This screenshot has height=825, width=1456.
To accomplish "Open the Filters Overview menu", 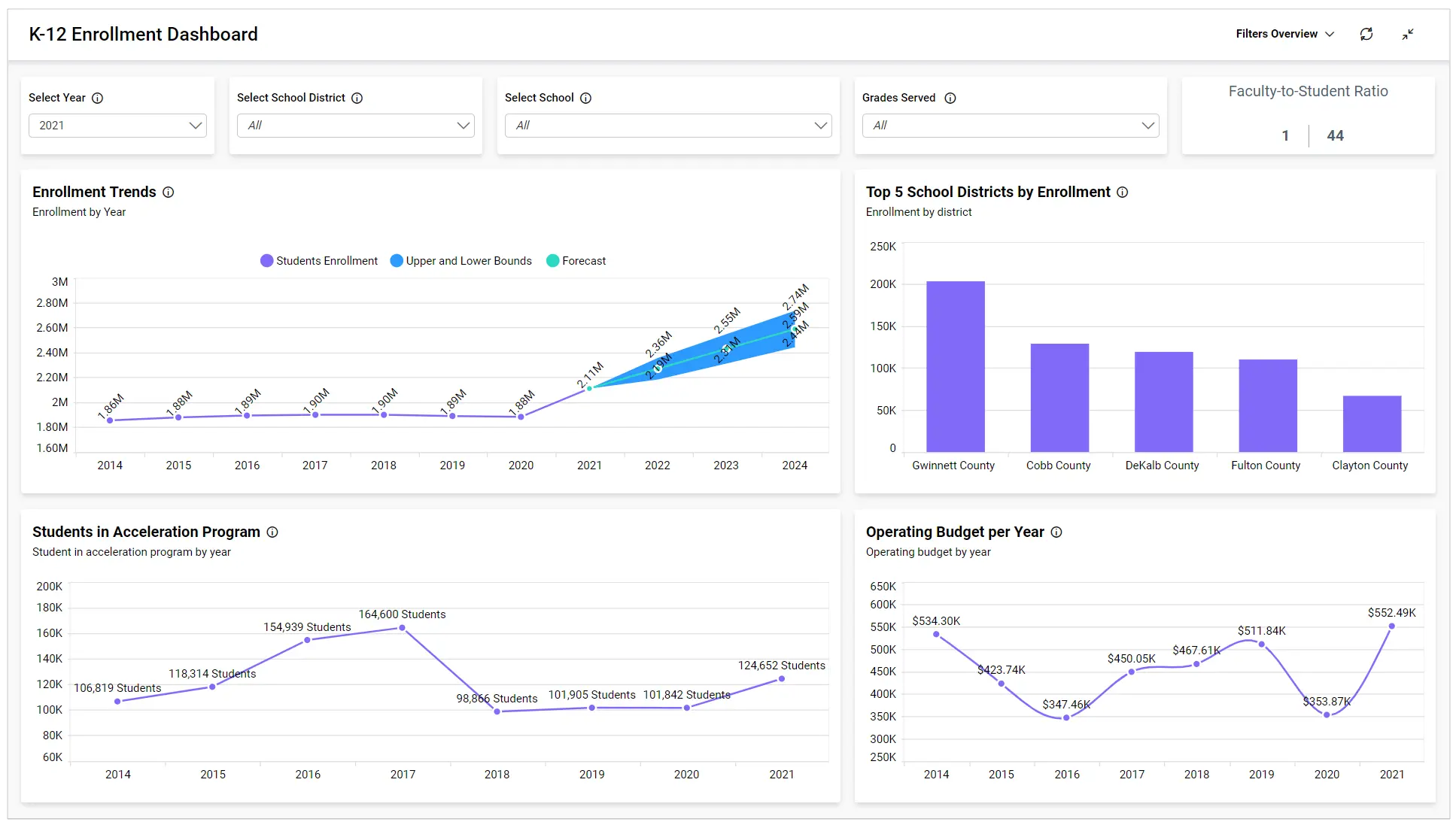I will pyautogui.click(x=1284, y=34).
